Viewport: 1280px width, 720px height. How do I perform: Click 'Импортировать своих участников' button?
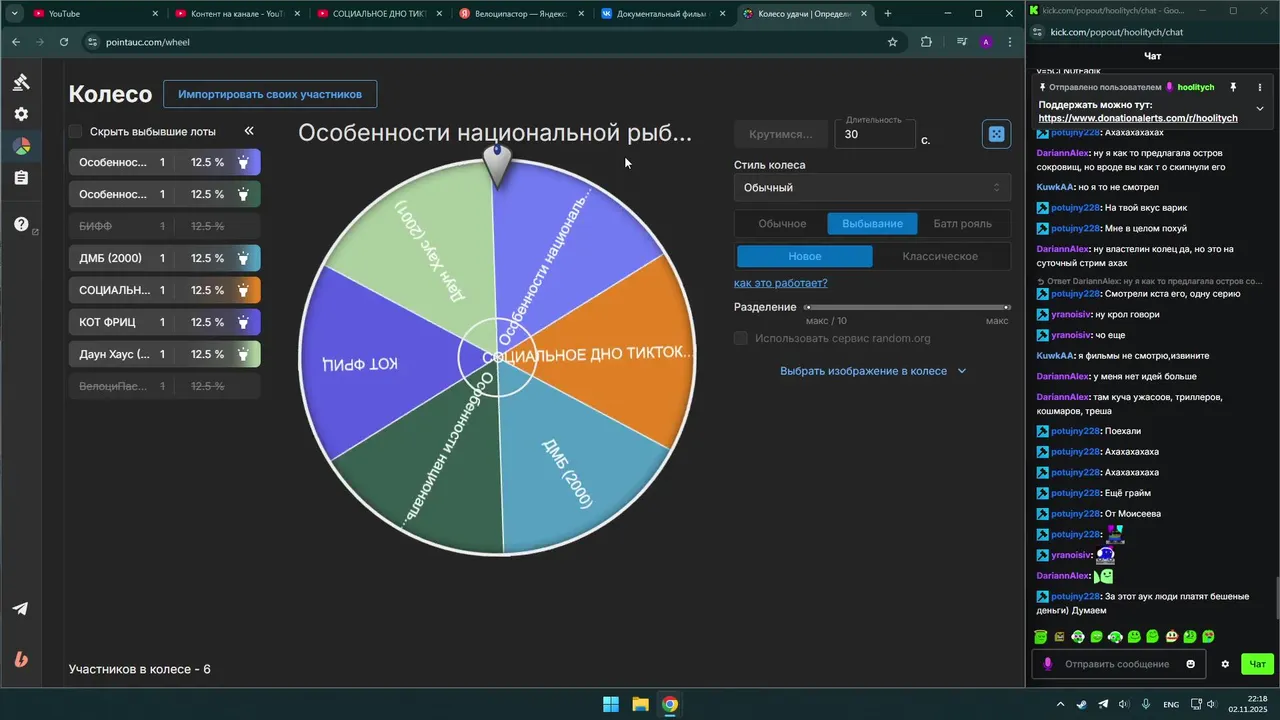(270, 94)
